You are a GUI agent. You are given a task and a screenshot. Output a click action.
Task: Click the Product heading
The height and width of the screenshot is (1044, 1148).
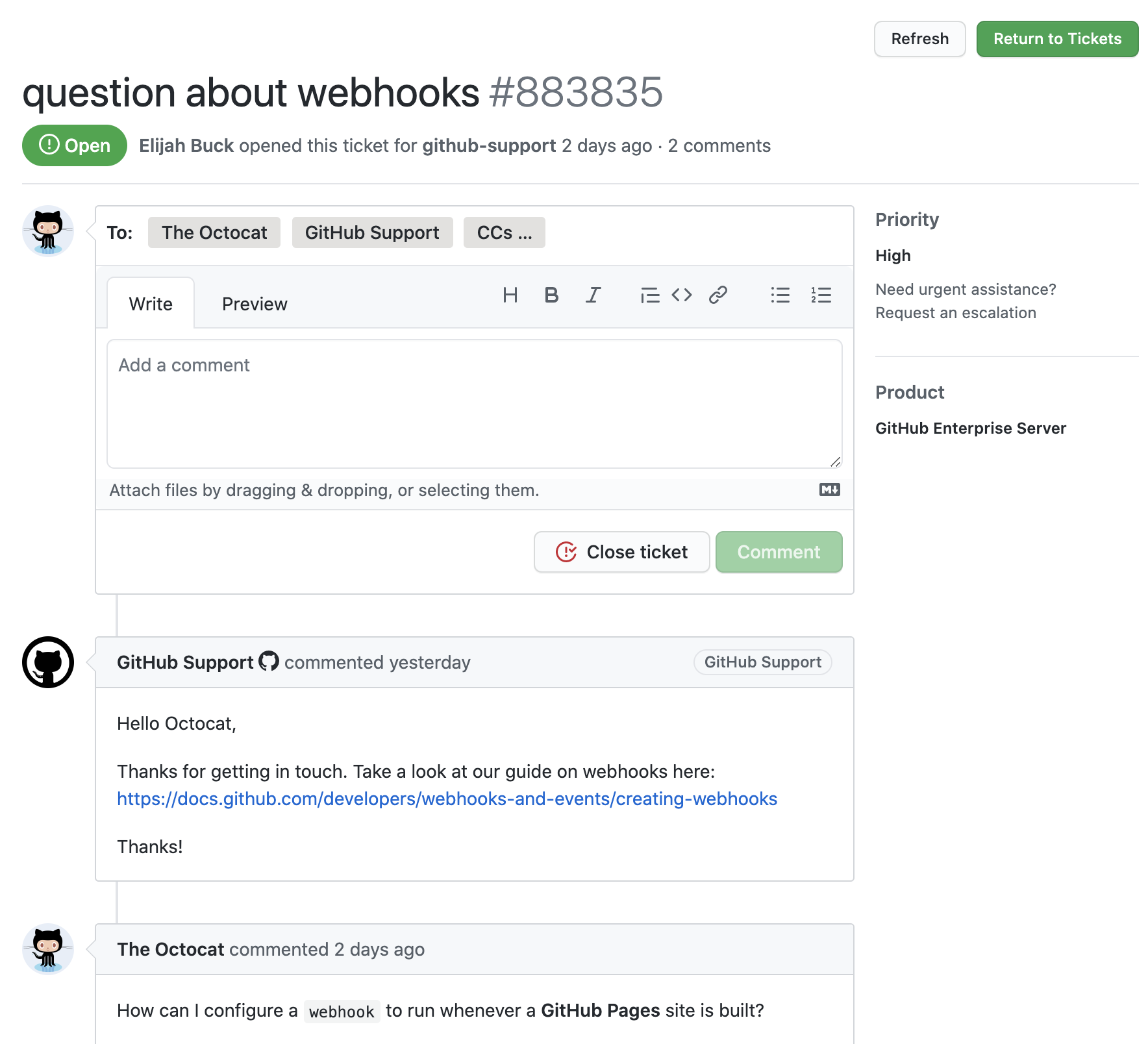910,392
